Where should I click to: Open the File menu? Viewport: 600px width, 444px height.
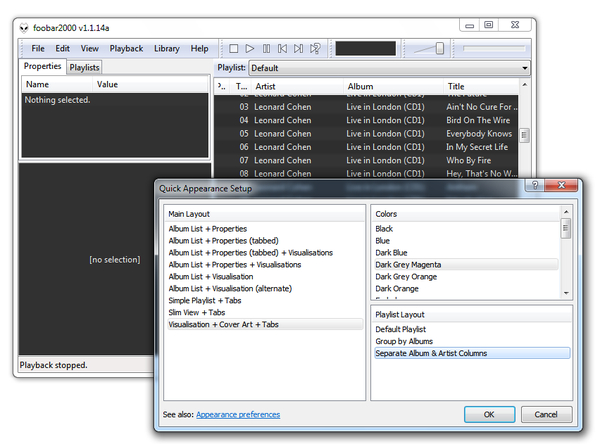[x=38, y=49]
